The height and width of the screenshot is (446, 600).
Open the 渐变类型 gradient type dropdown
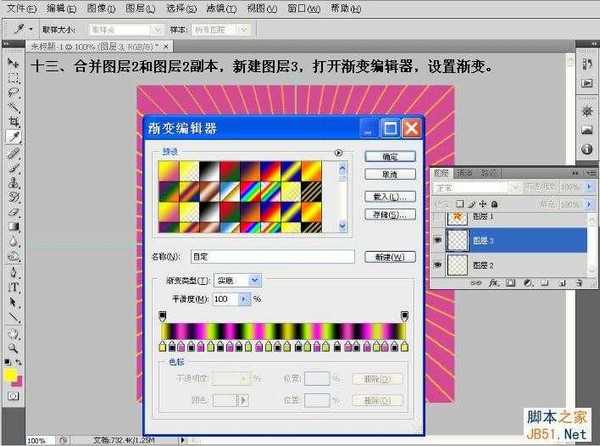(x=254, y=281)
